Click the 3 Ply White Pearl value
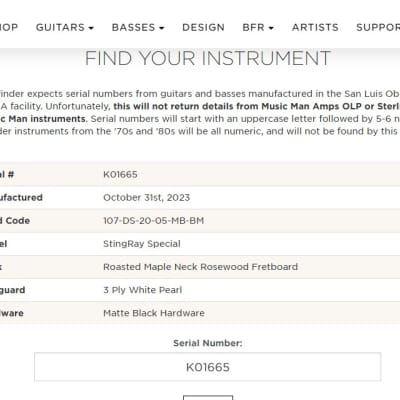Image resolution: width=400 pixels, height=400 pixels. (143, 290)
